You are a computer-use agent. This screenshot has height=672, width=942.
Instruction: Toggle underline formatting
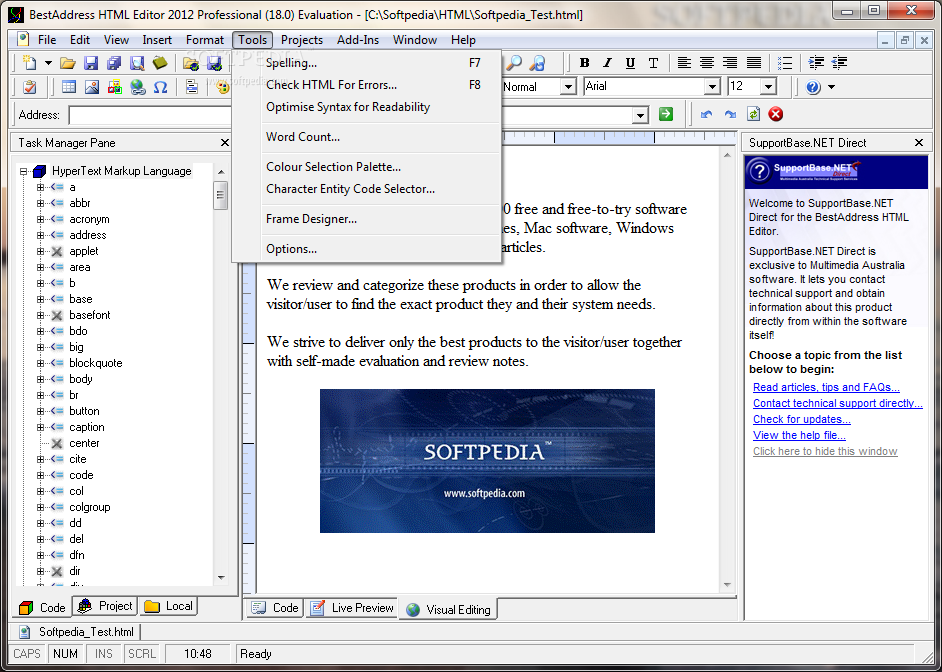(630, 62)
